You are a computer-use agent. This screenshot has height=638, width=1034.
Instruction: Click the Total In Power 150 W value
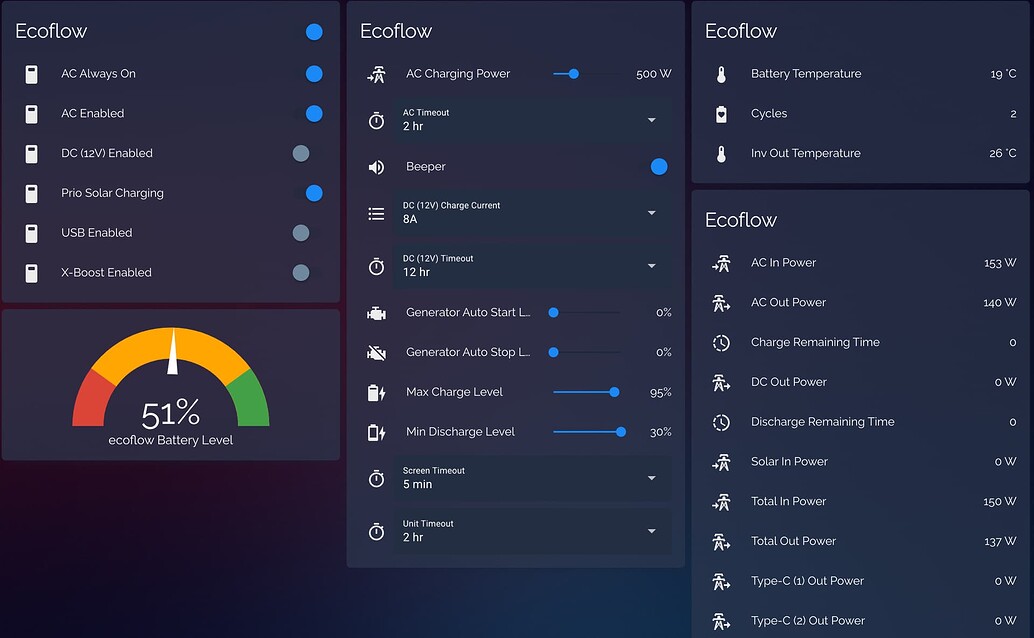(x=1000, y=501)
